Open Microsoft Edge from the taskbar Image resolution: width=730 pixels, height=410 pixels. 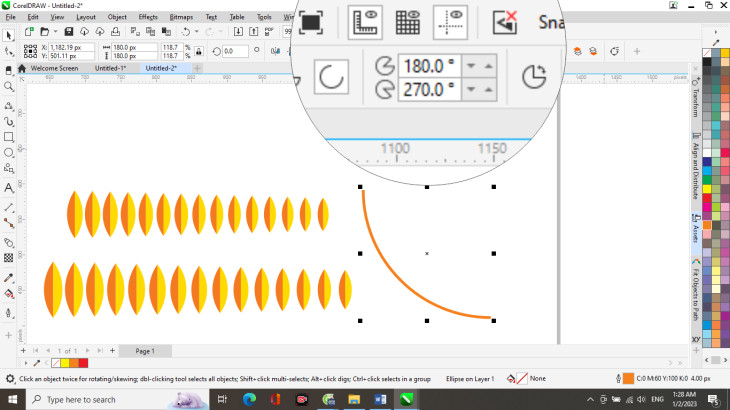coord(250,399)
